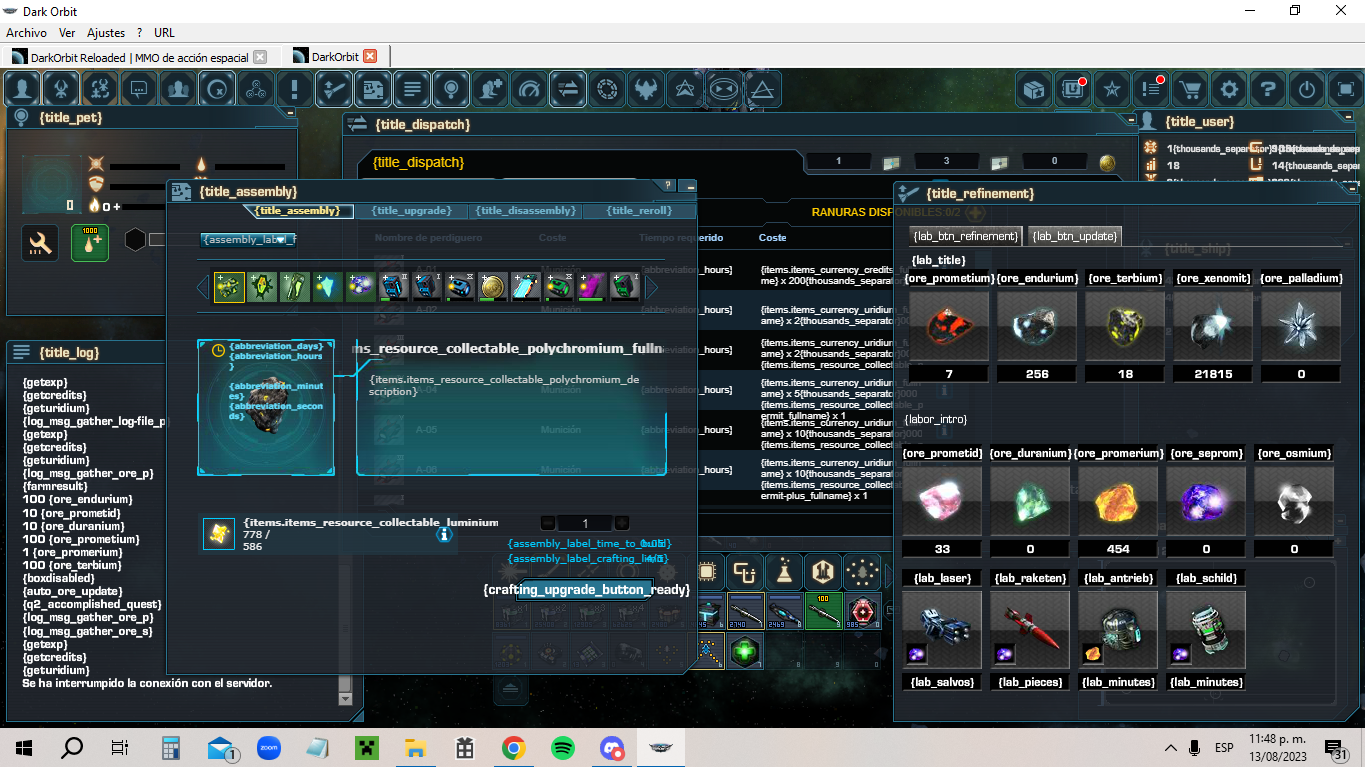Click the info icon beside luminium resource
Screen dimensions: 1365x767
pyautogui.click(x=444, y=535)
